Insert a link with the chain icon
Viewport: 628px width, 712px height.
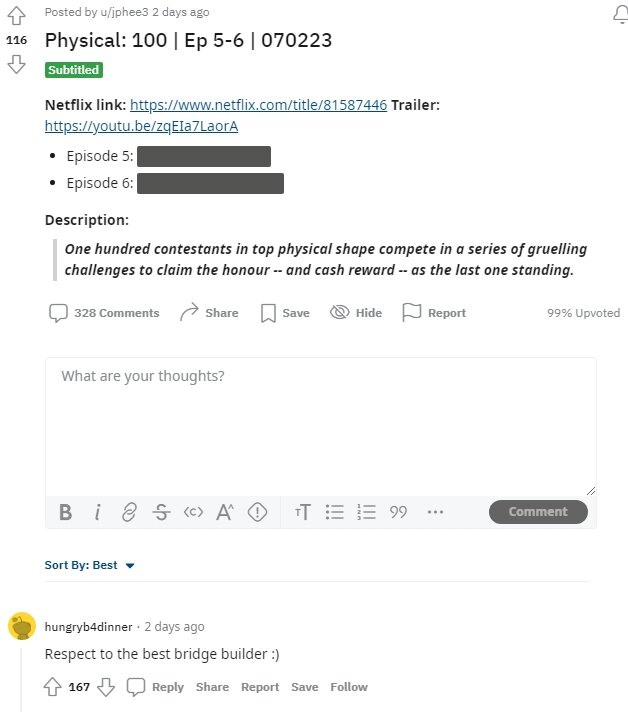129,512
